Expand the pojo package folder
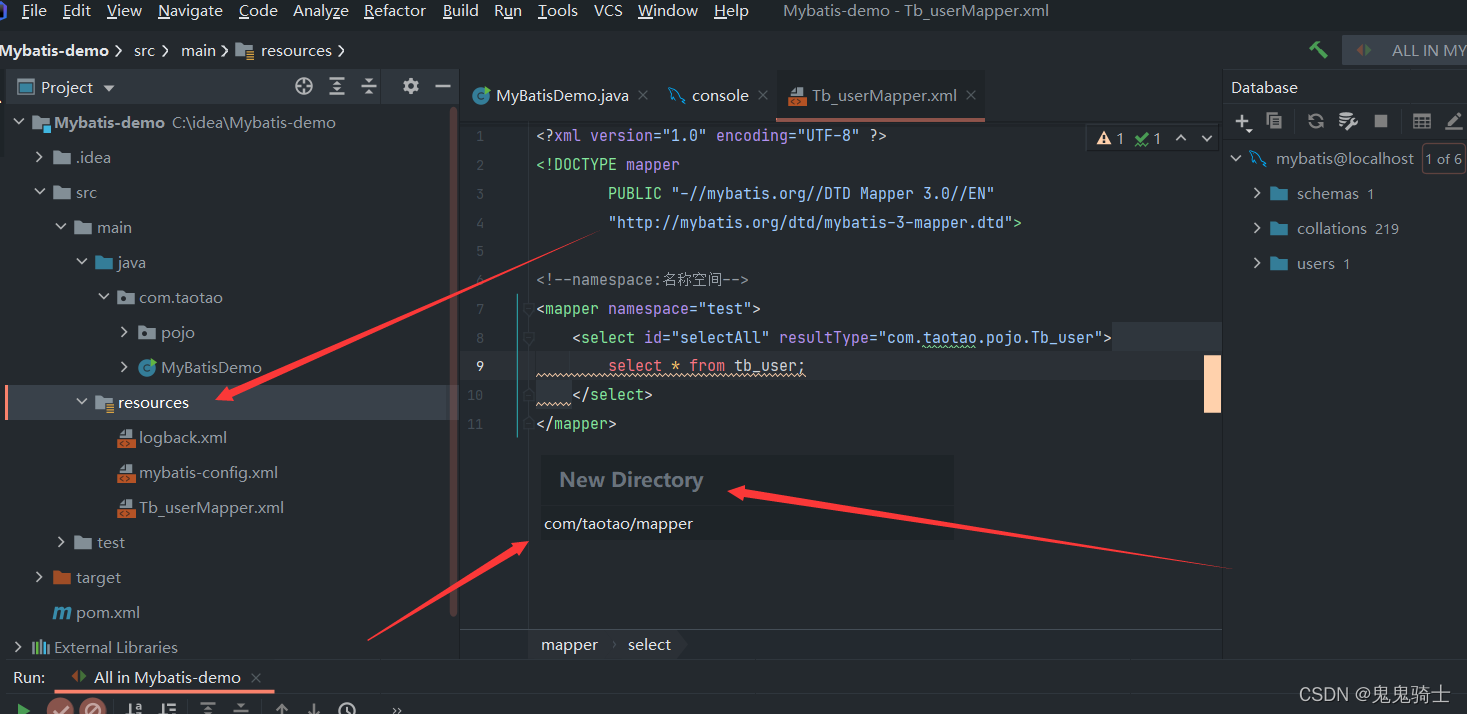The height and width of the screenshot is (714, 1467). point(124,332)
